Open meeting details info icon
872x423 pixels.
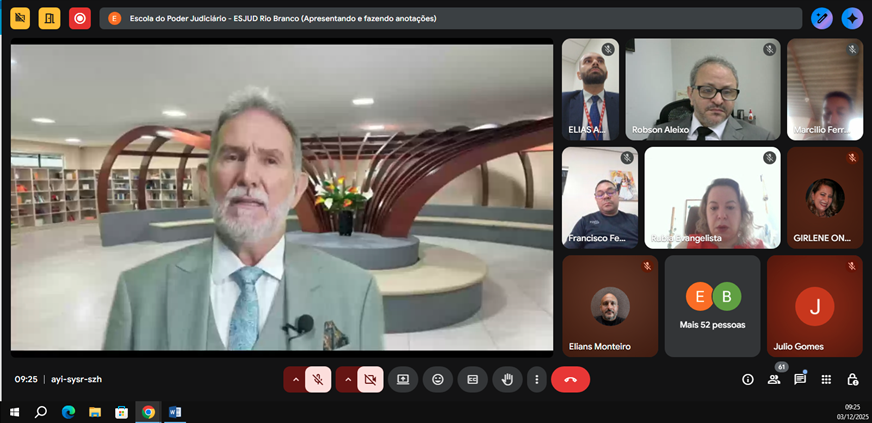tap(747, 380)
